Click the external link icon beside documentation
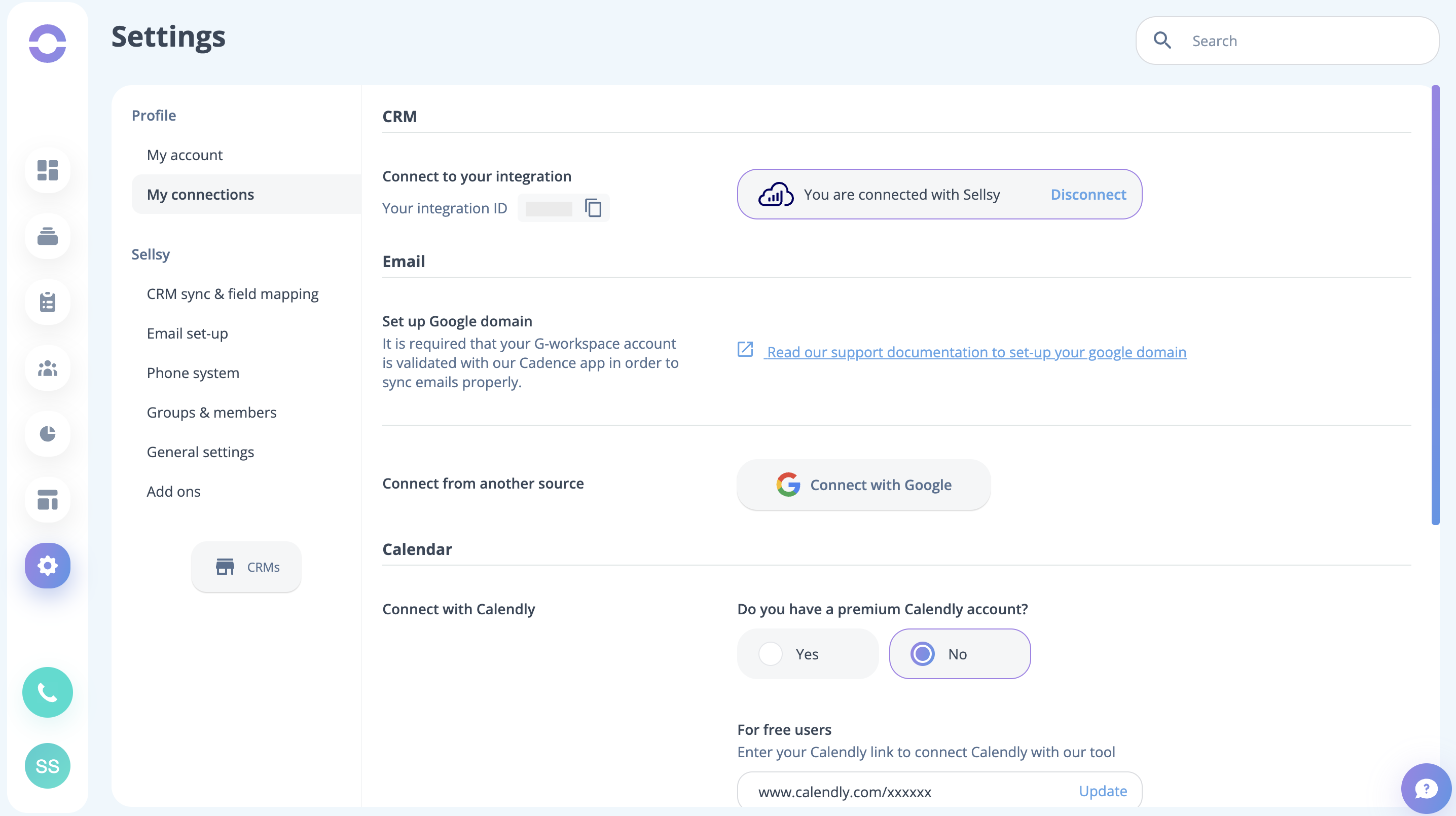 click(745, 350)
